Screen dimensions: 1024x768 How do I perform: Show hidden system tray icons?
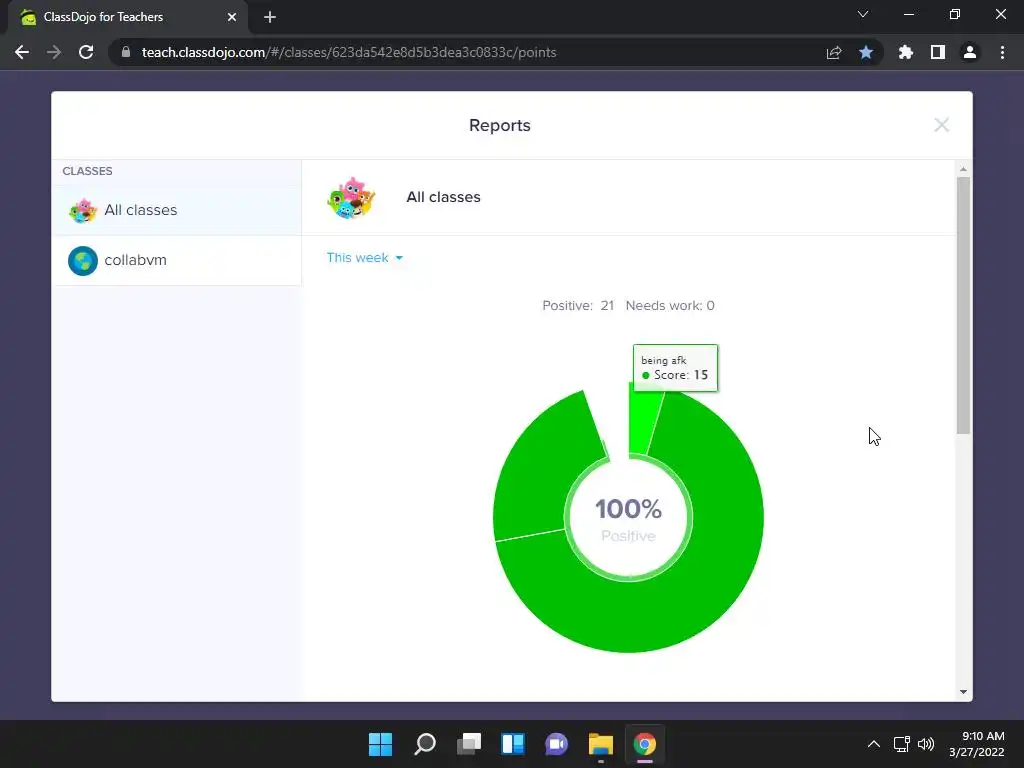874,744
